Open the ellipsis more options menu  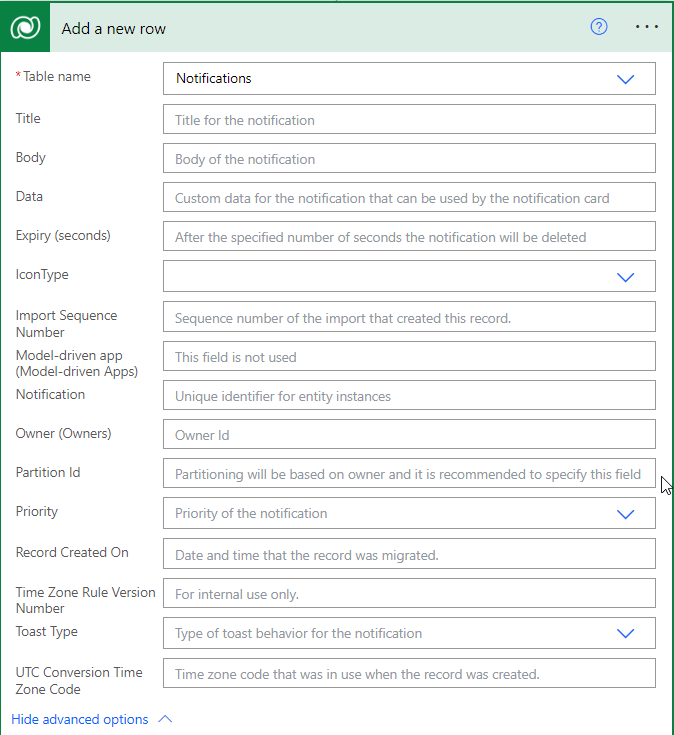[647, 27]
